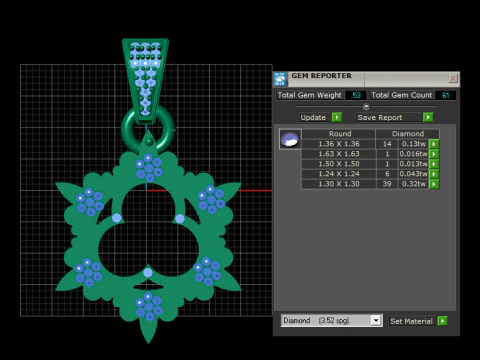Screen dimensions: 480x360
Task: Click green arrow for 1.36 X 1.36 row
Action: click(434, 144)
